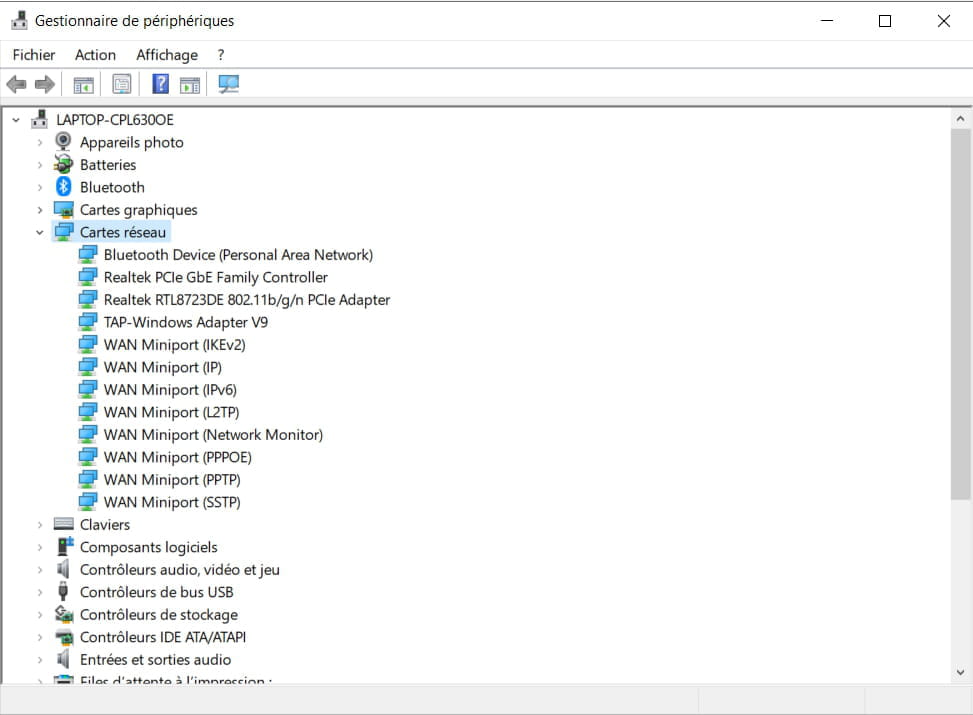Select the Bluetooth category label

tap(112, 187)
